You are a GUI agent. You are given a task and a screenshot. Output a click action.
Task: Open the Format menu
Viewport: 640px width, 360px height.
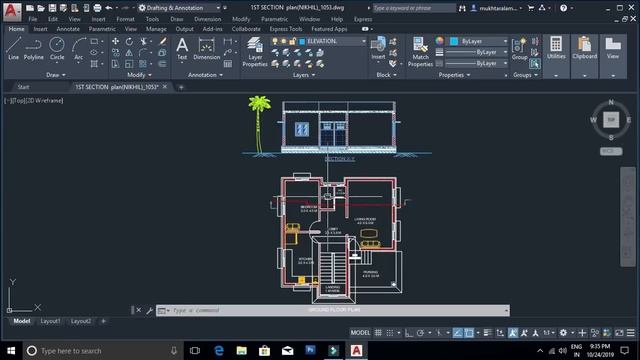click(x=125, y=19)
